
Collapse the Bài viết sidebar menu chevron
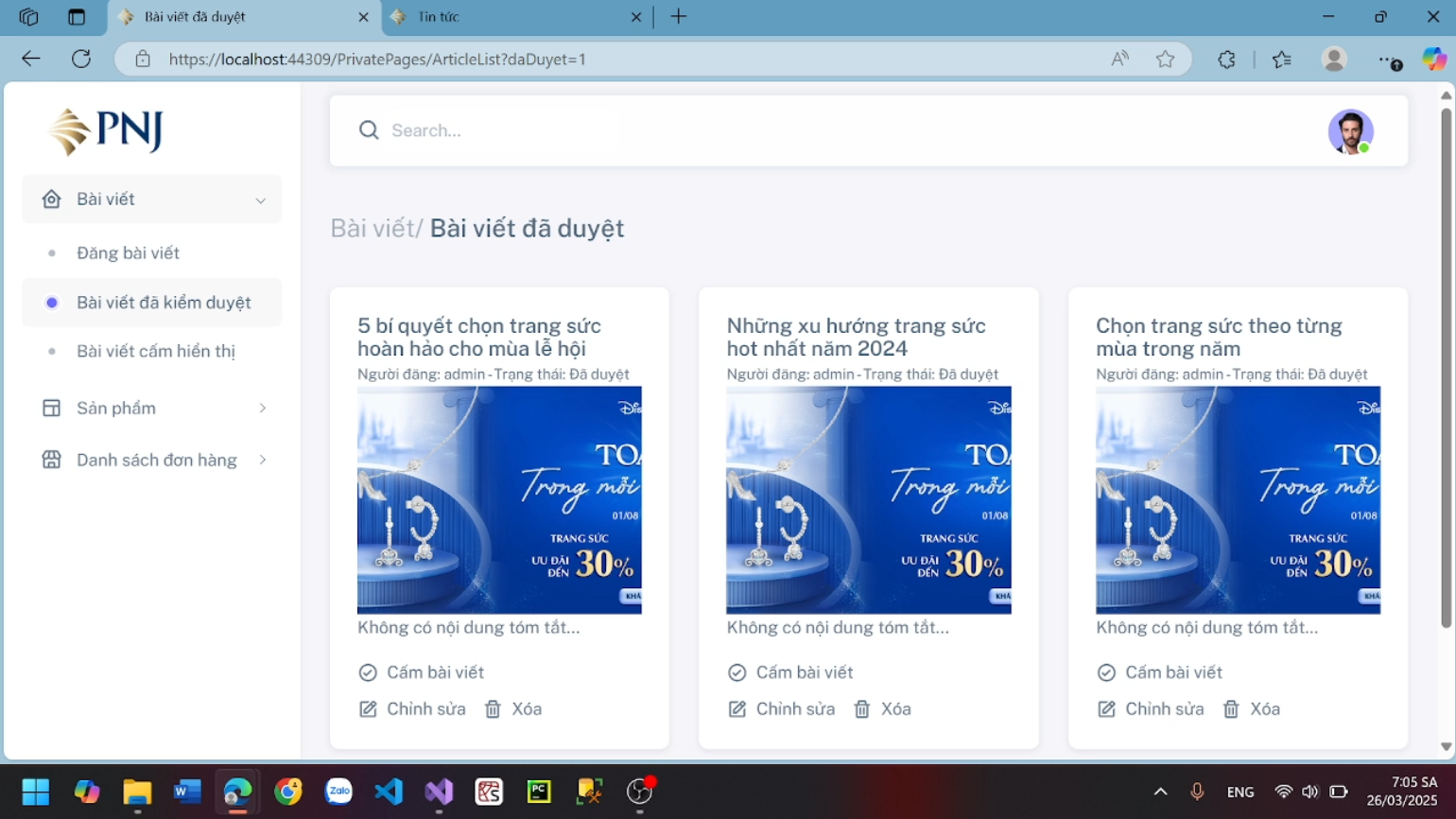tap(261, 200)
